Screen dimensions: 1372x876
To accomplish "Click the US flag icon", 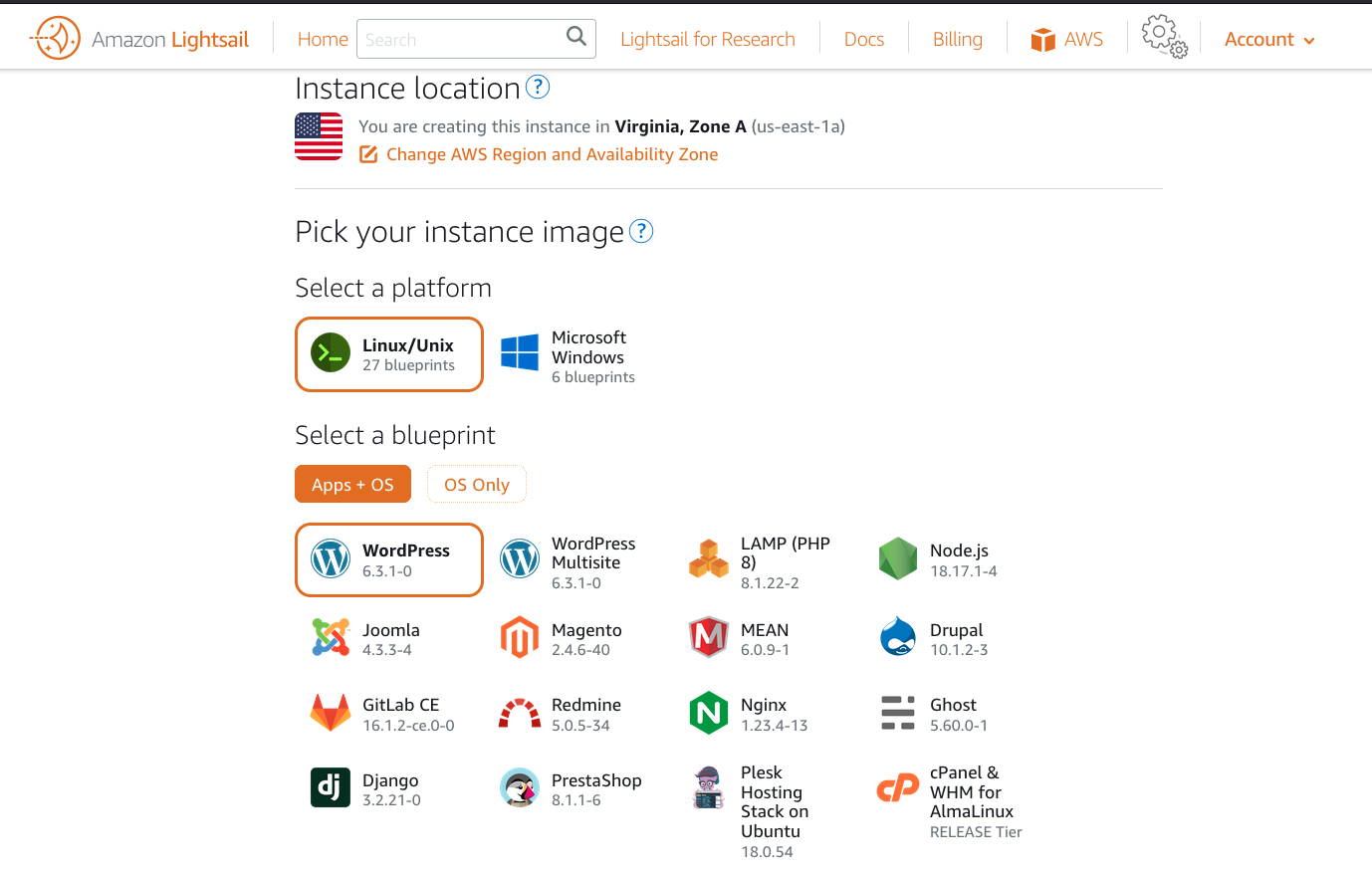I will (x=319, y=136).
